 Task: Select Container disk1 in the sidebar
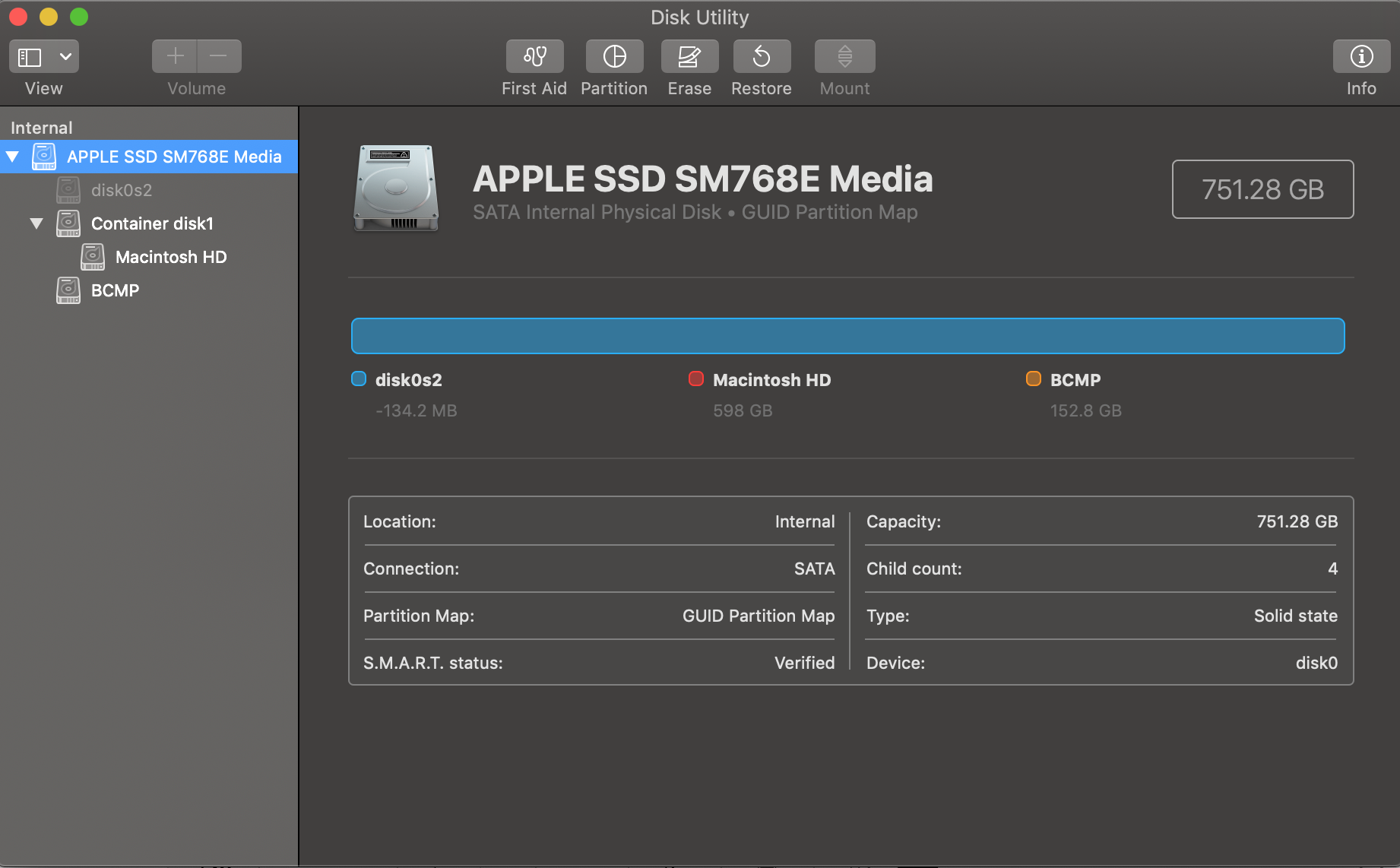(x=152, y=224)
